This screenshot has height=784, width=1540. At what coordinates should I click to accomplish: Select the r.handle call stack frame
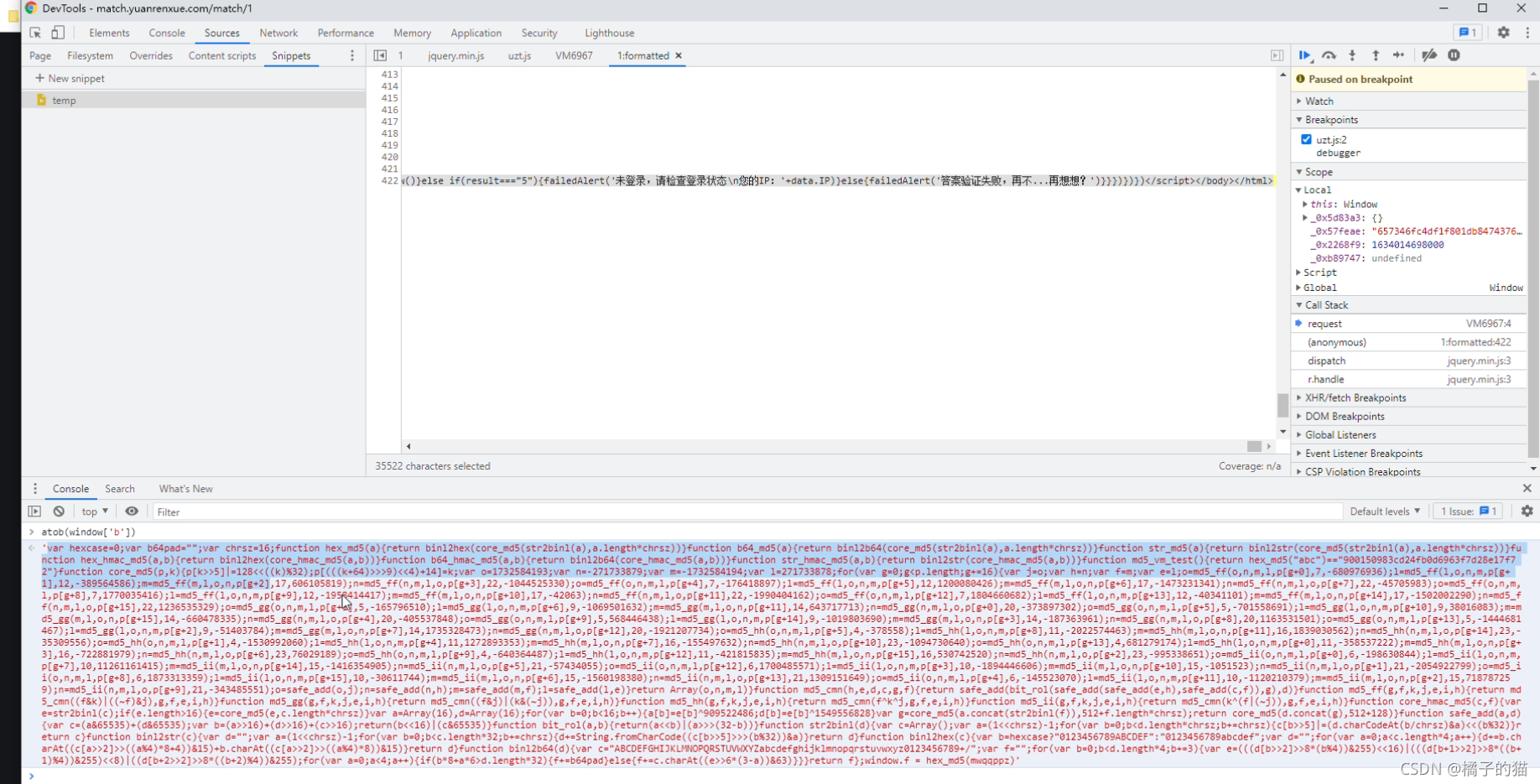pyautogui.click(x=1408, y=379)
